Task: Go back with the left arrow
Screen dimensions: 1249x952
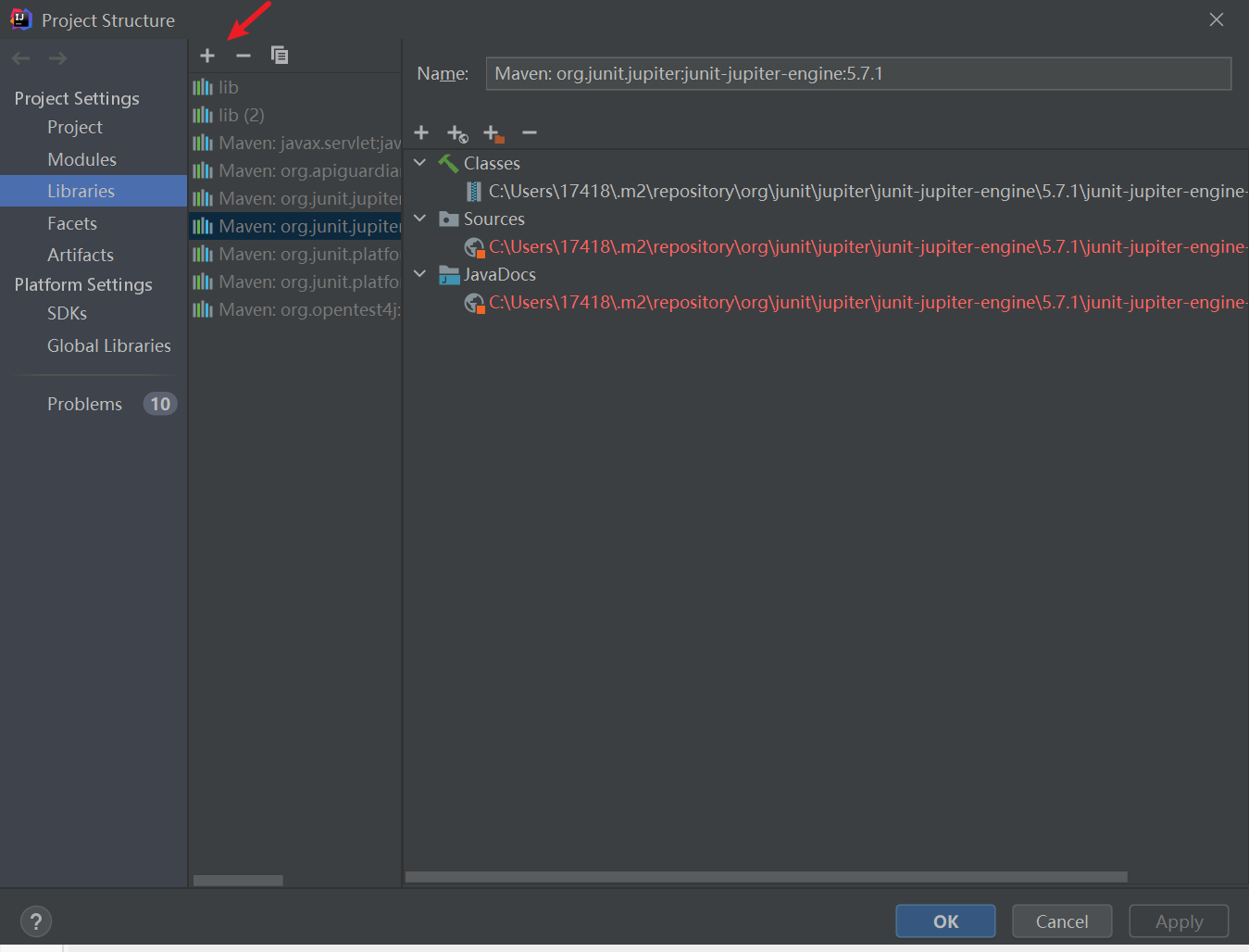Action: 21,58
